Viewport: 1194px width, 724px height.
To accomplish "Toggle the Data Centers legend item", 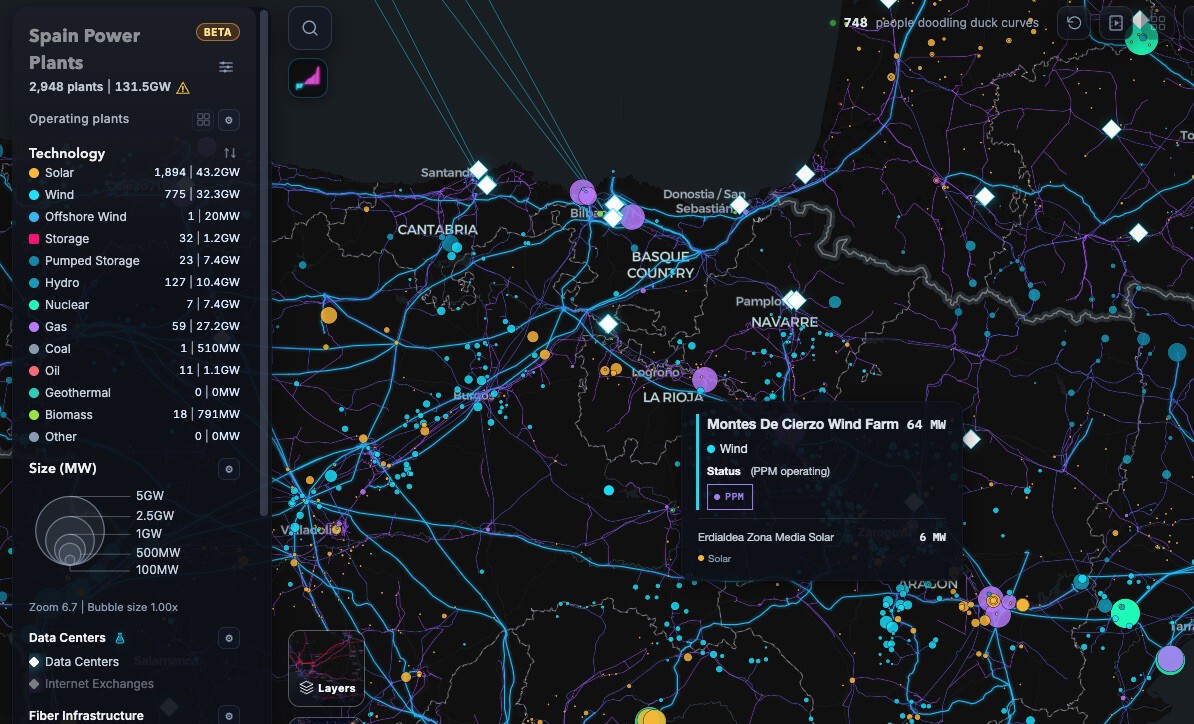I will 81,662.
